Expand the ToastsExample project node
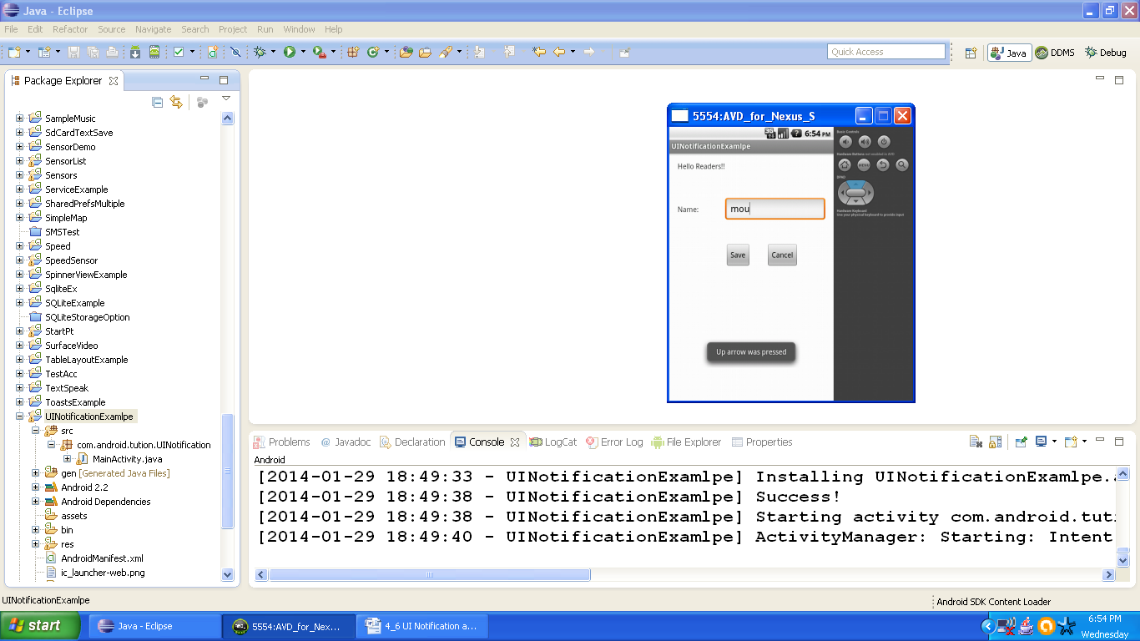The height and width of the screenshot is (641, 1140). [x=19, y=402]
